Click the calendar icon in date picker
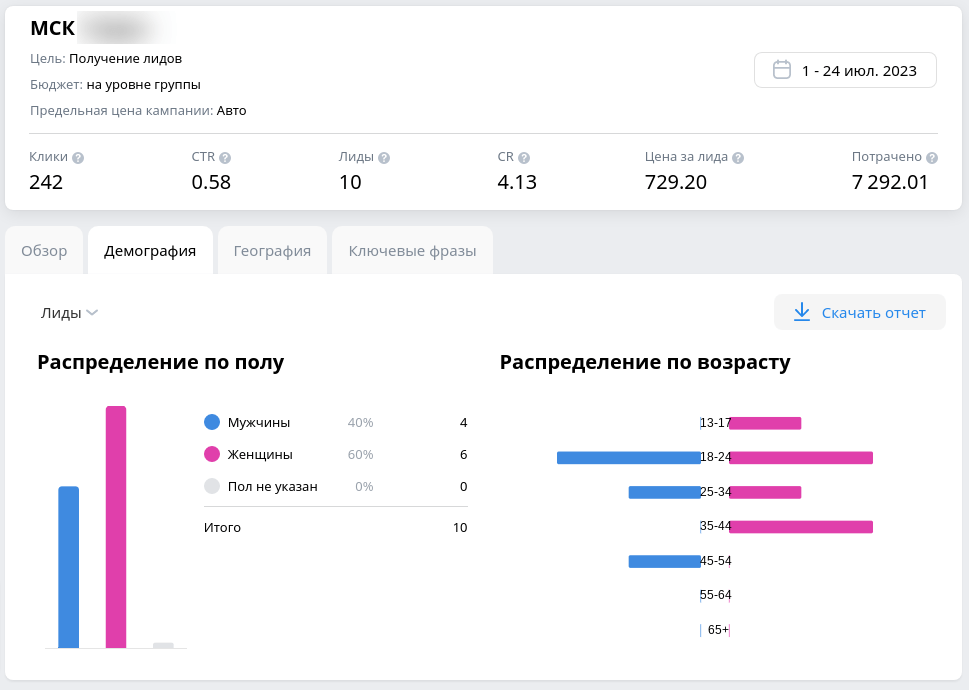The width and height of the screenshot is (969, 690). 782,71
